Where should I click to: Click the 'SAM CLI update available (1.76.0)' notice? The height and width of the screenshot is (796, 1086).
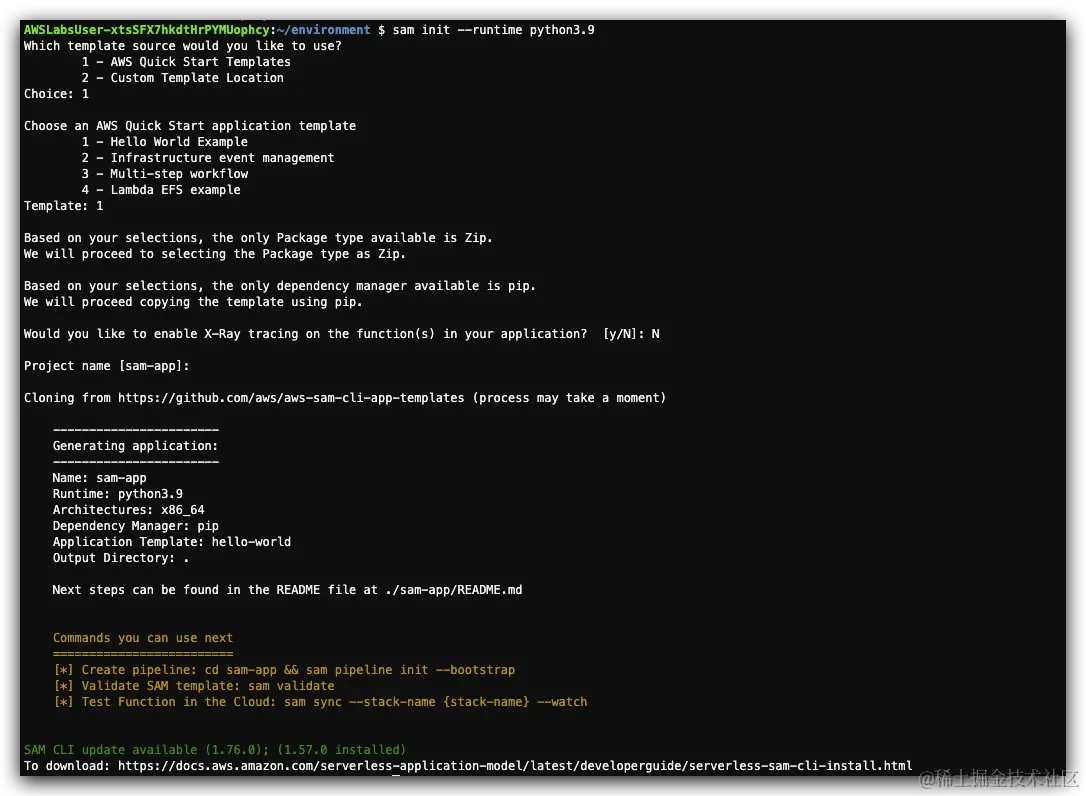(215, 750)
